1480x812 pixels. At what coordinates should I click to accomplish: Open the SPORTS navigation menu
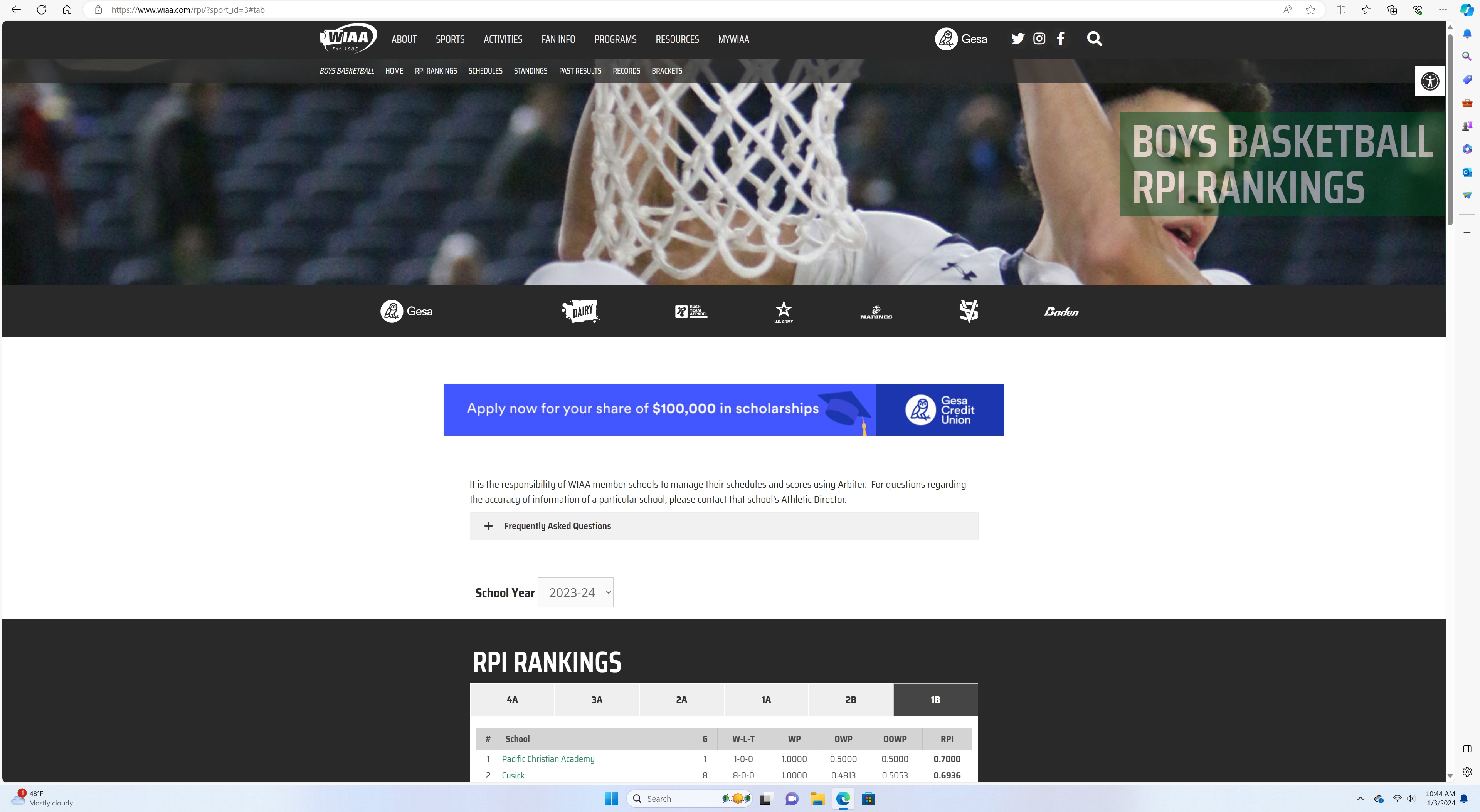click(x=450, y=39)
